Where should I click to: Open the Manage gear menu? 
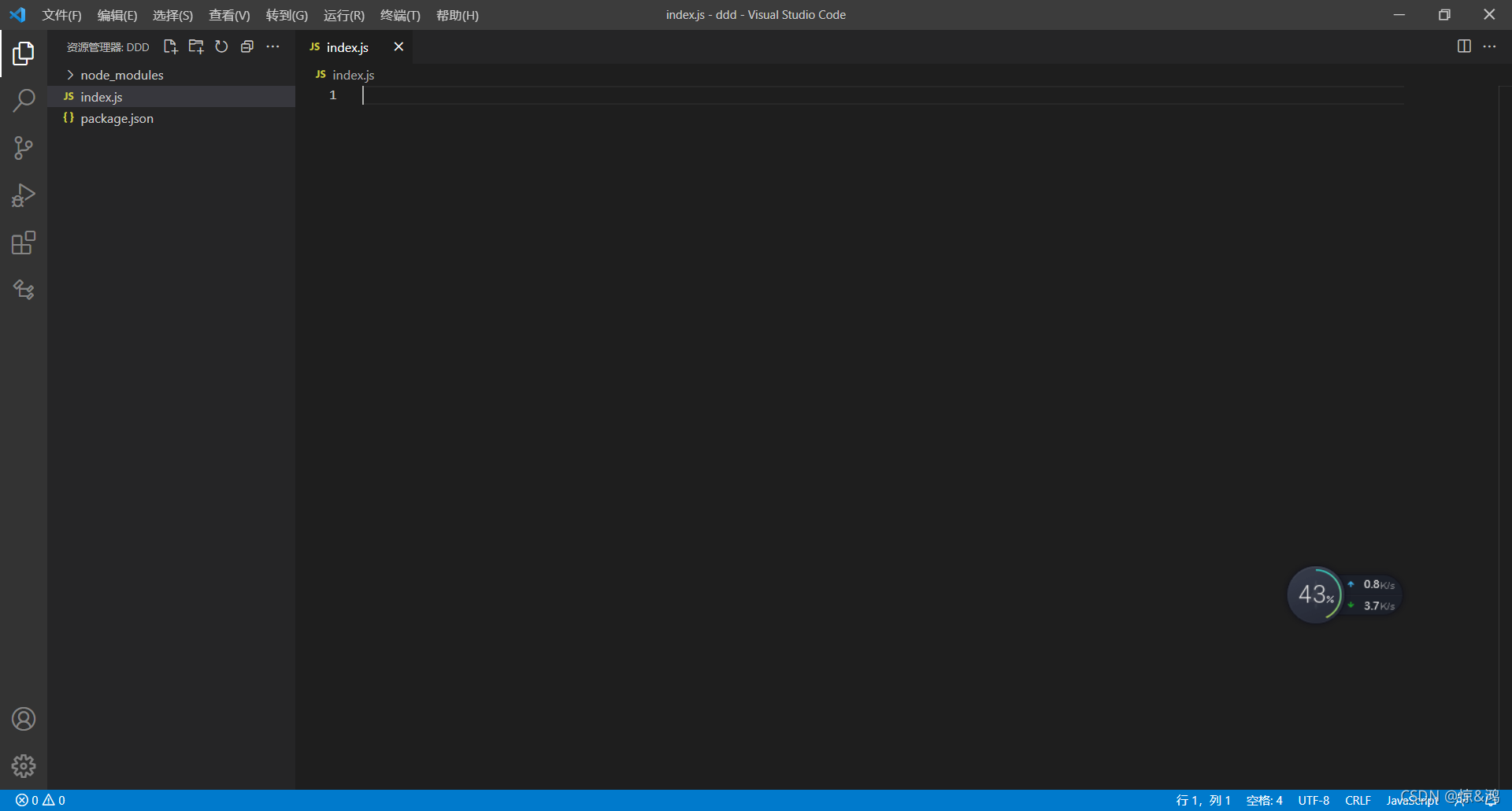(x=24, y=766)
